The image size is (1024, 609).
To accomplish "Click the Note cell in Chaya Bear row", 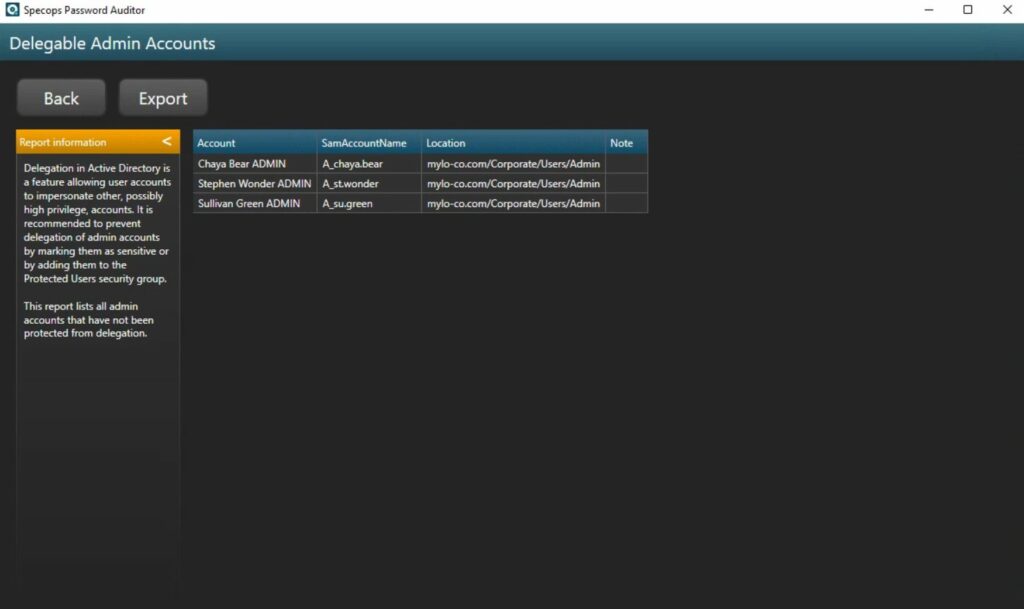I will pos(626,164).
